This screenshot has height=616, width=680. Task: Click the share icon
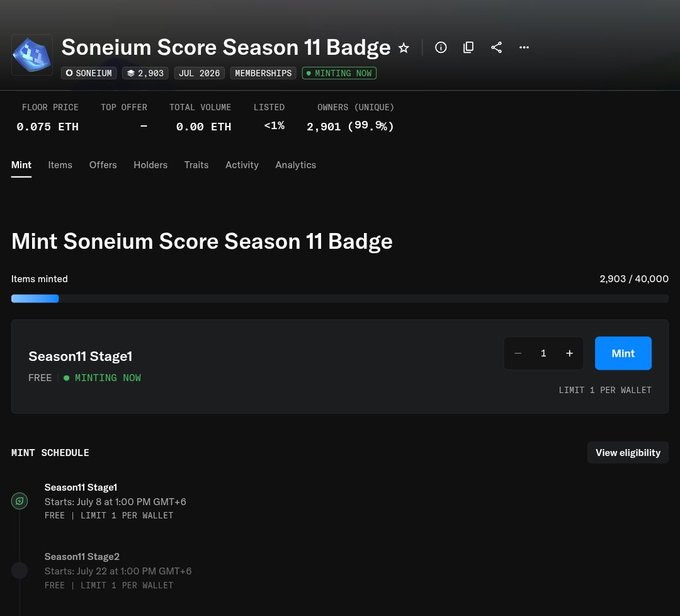pos(497,47)
